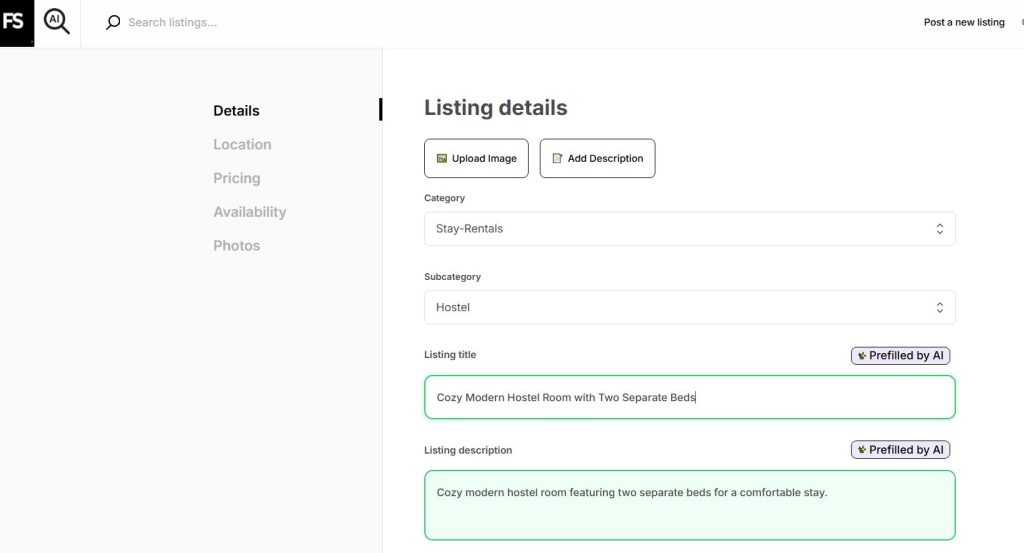Open the AI search magnifier icon
This screenshot has height=553, width=1024.
click(57, 22)
